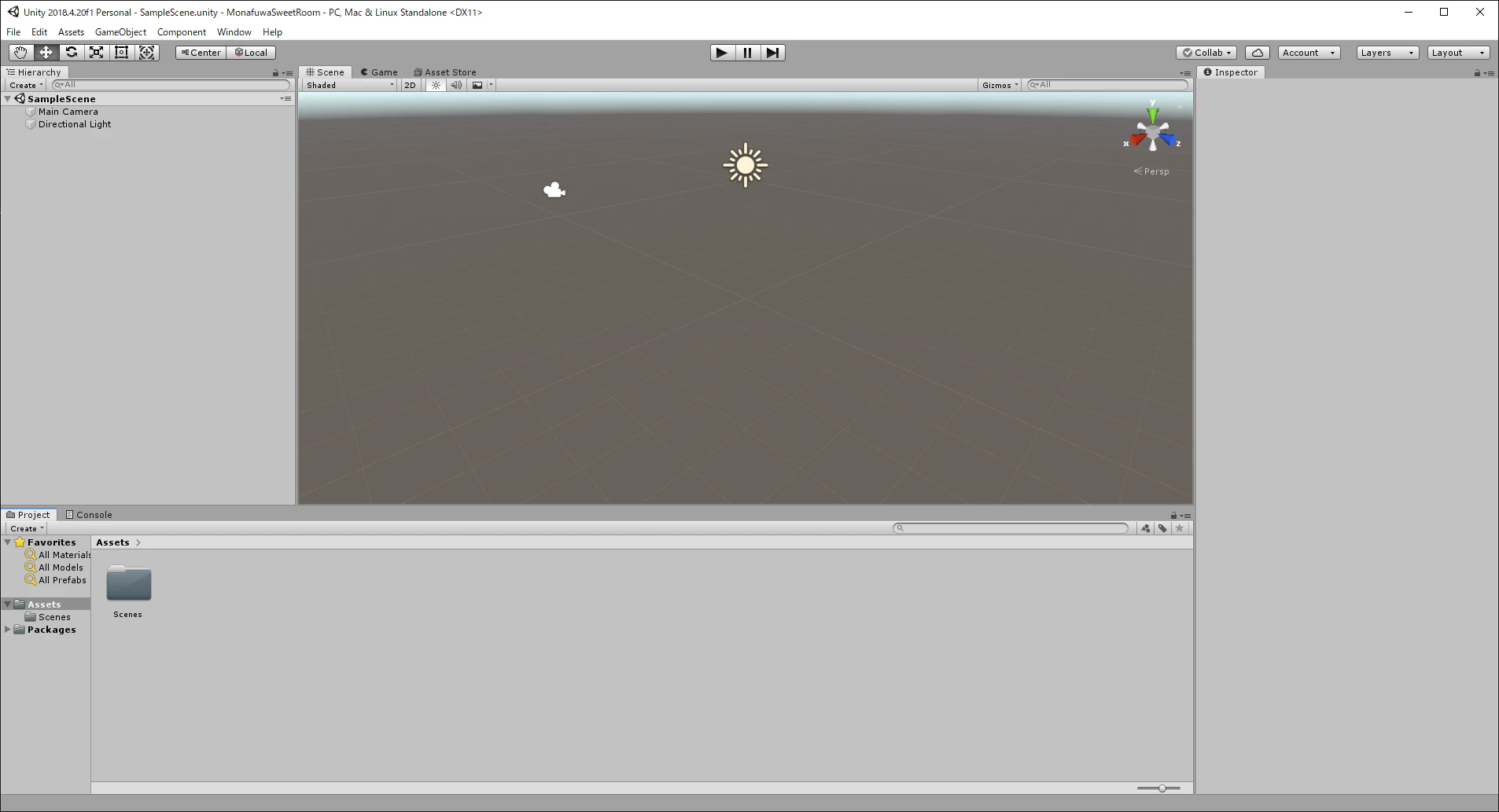The image size is (1499, 812).
Task: Open the Edit menu
Action: (39, 32)
